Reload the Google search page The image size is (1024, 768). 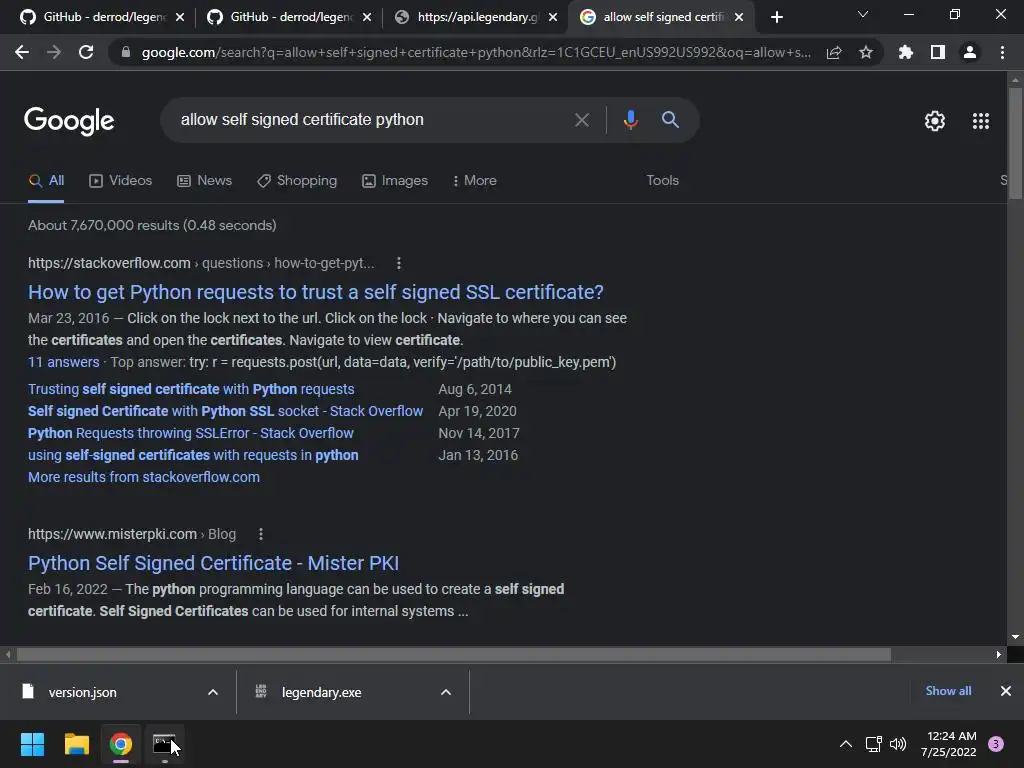click(x=86, y=52)
